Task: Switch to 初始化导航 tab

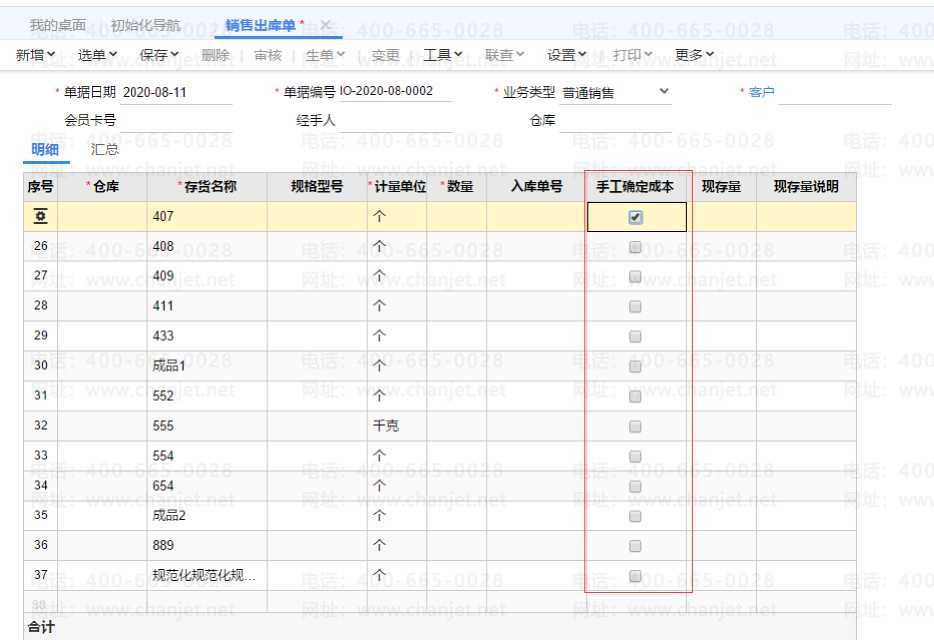Action: (145, 25)
